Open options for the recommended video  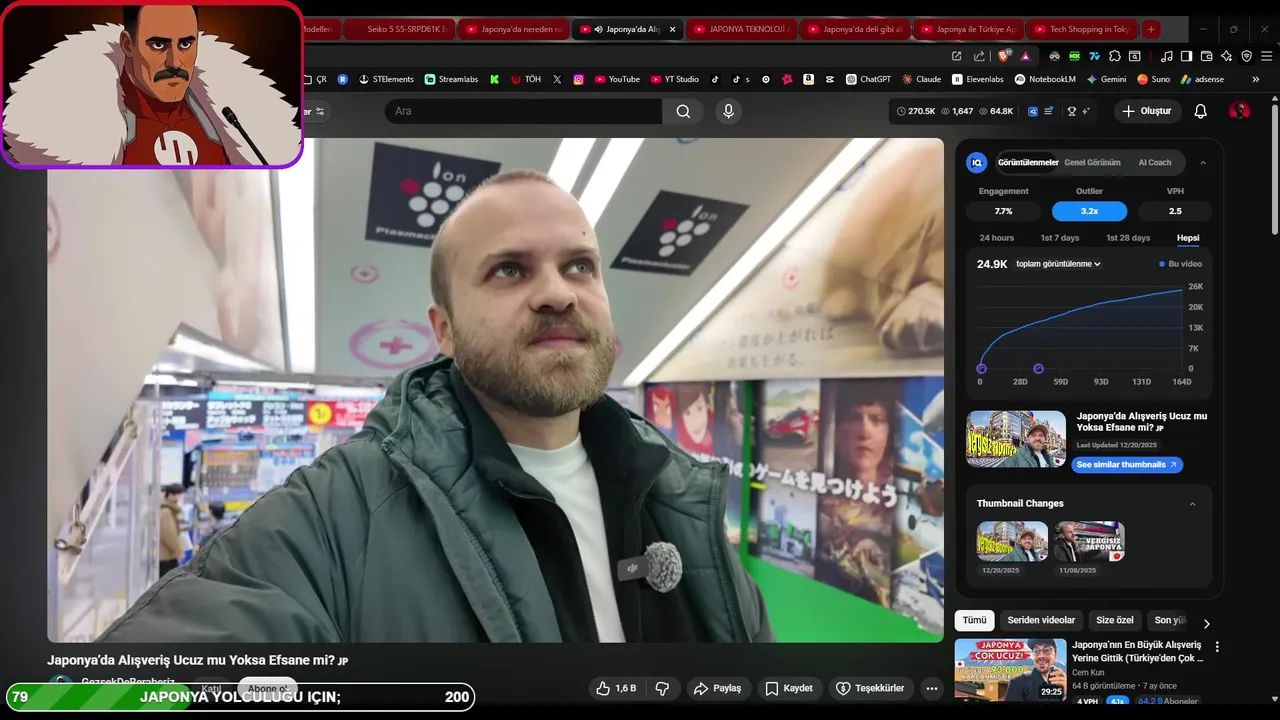coord(1217,647)
